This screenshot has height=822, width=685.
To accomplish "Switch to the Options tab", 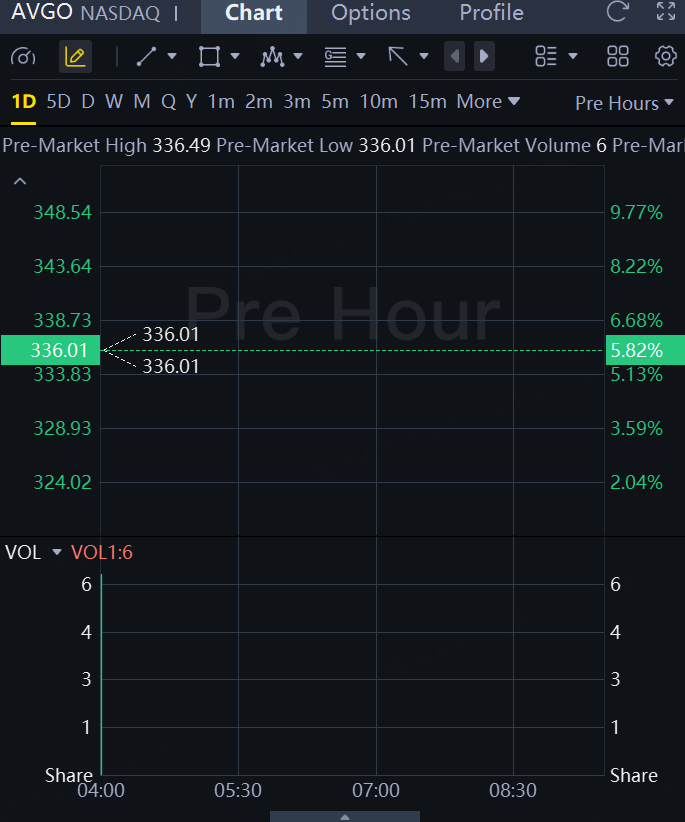I will [371, 14].
